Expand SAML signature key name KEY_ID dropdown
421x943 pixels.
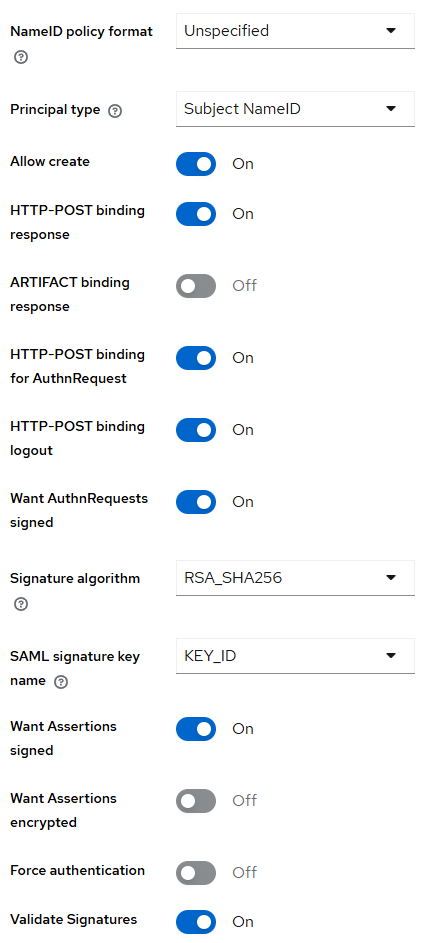point(295,656)
